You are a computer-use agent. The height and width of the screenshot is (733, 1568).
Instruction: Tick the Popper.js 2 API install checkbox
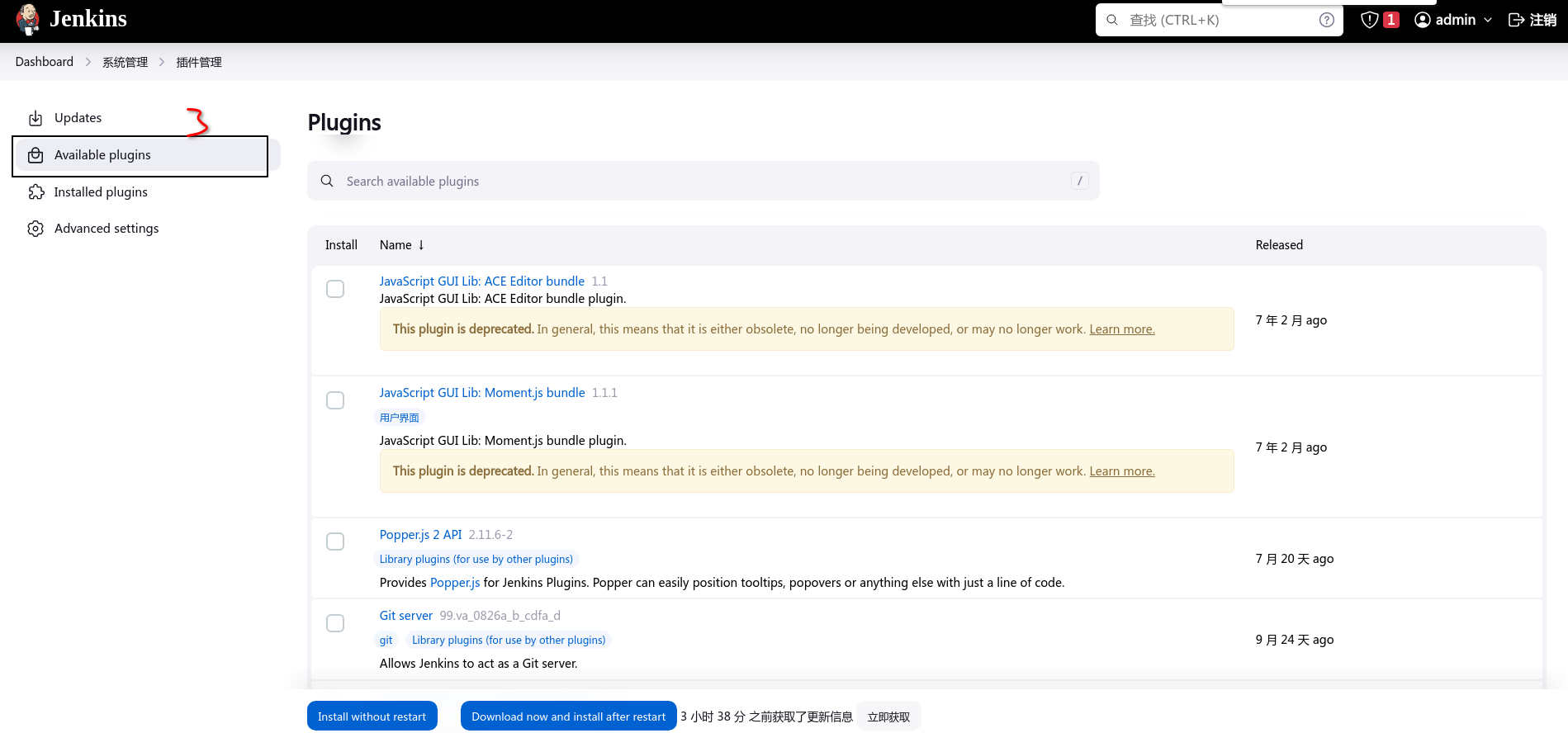335,541
